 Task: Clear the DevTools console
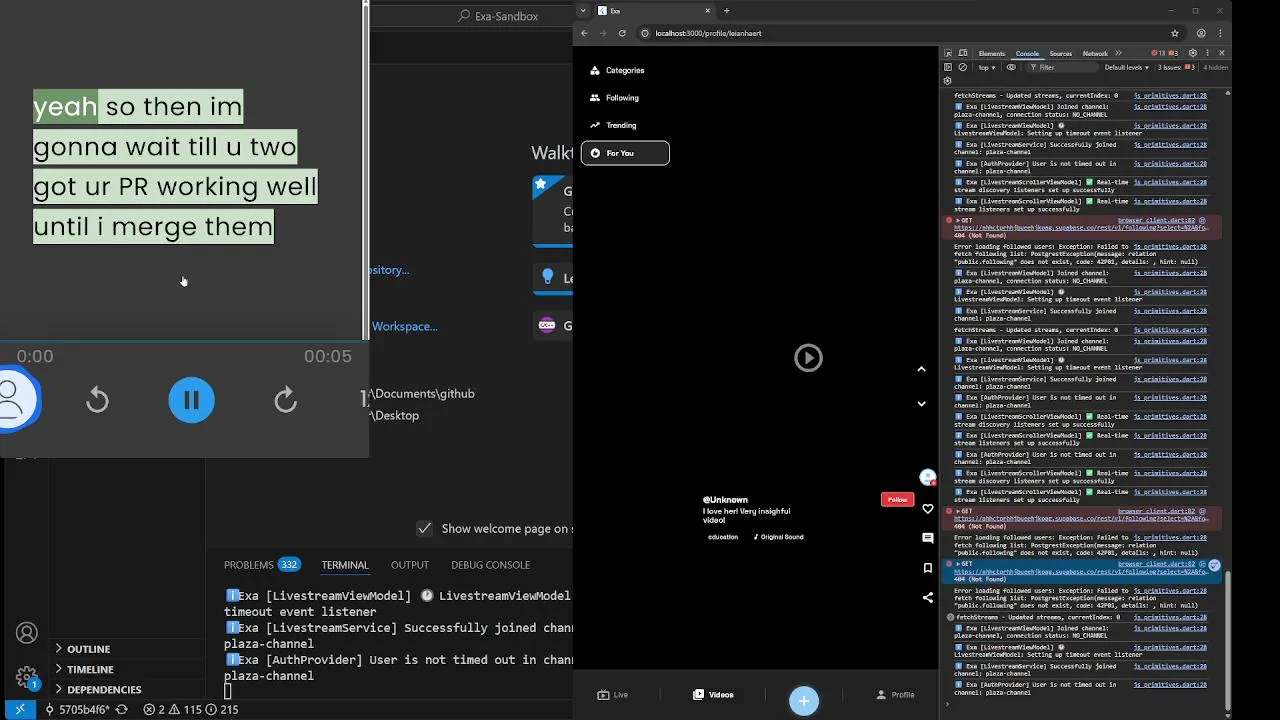962,67
